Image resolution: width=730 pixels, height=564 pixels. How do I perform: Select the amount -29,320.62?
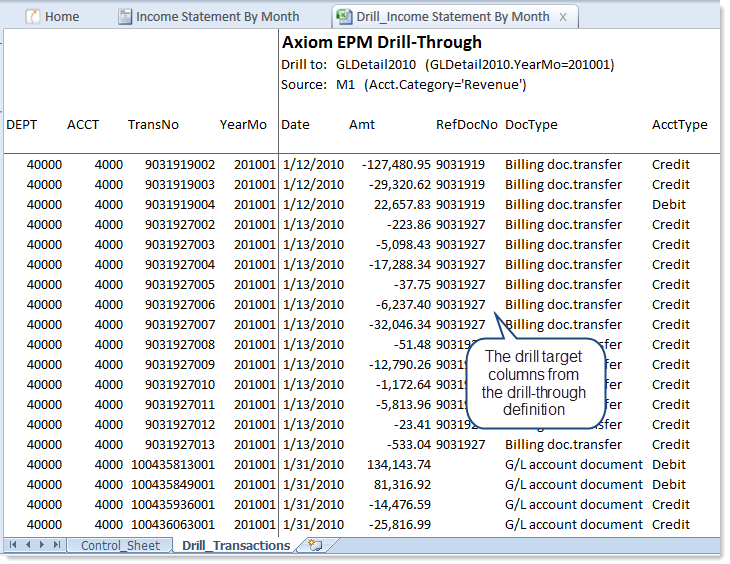pos(399,185)
